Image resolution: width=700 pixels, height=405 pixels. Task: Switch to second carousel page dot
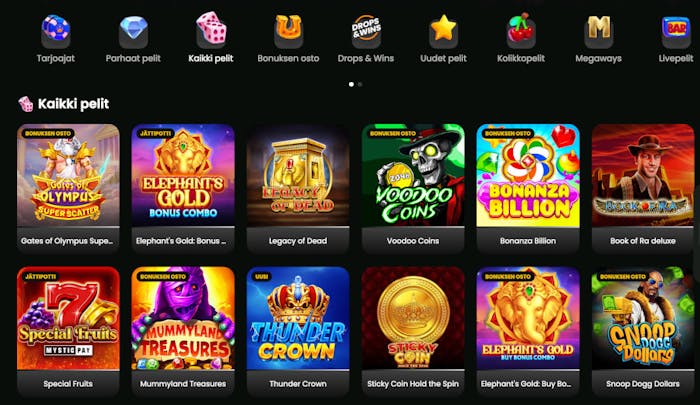(x=360, y=84)
